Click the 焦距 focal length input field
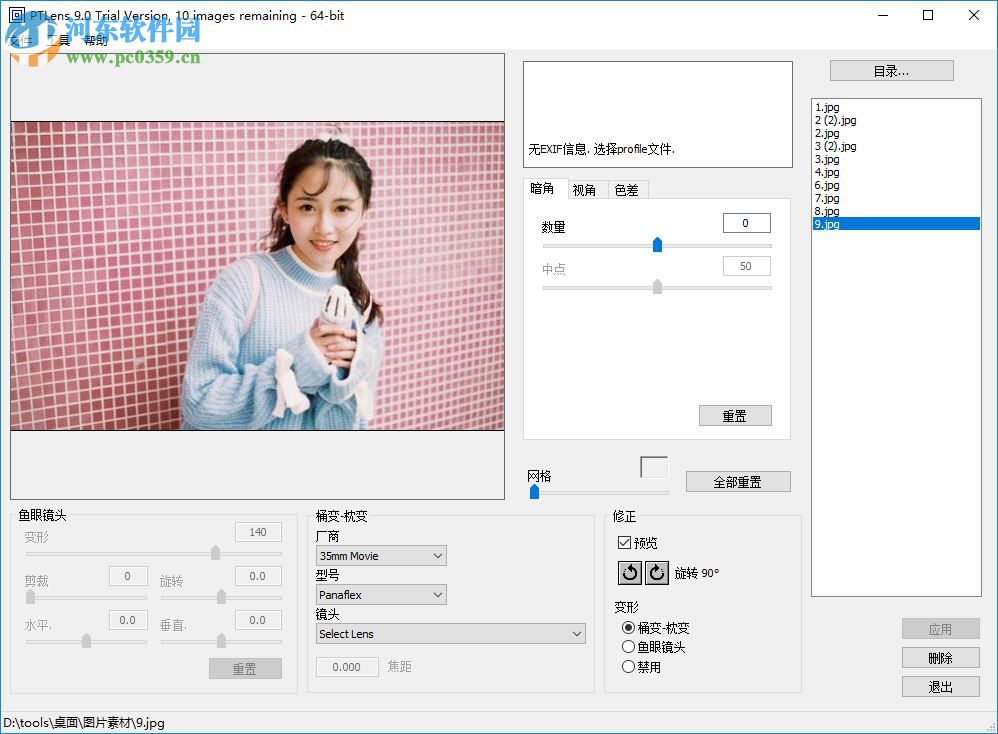Viewport: 998px width, 734px height. pos(347,666)
